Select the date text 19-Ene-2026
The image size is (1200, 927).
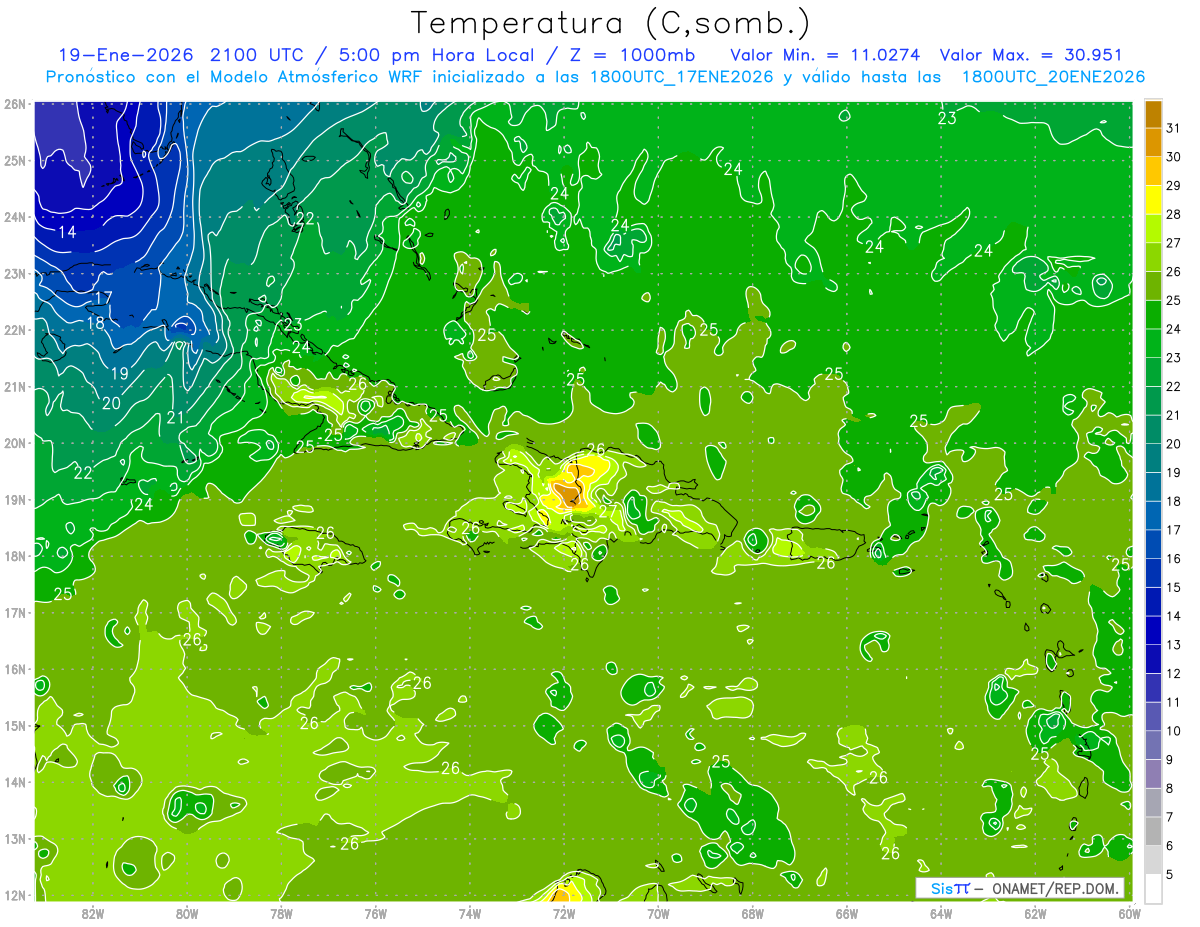click(x=126, y=55)
